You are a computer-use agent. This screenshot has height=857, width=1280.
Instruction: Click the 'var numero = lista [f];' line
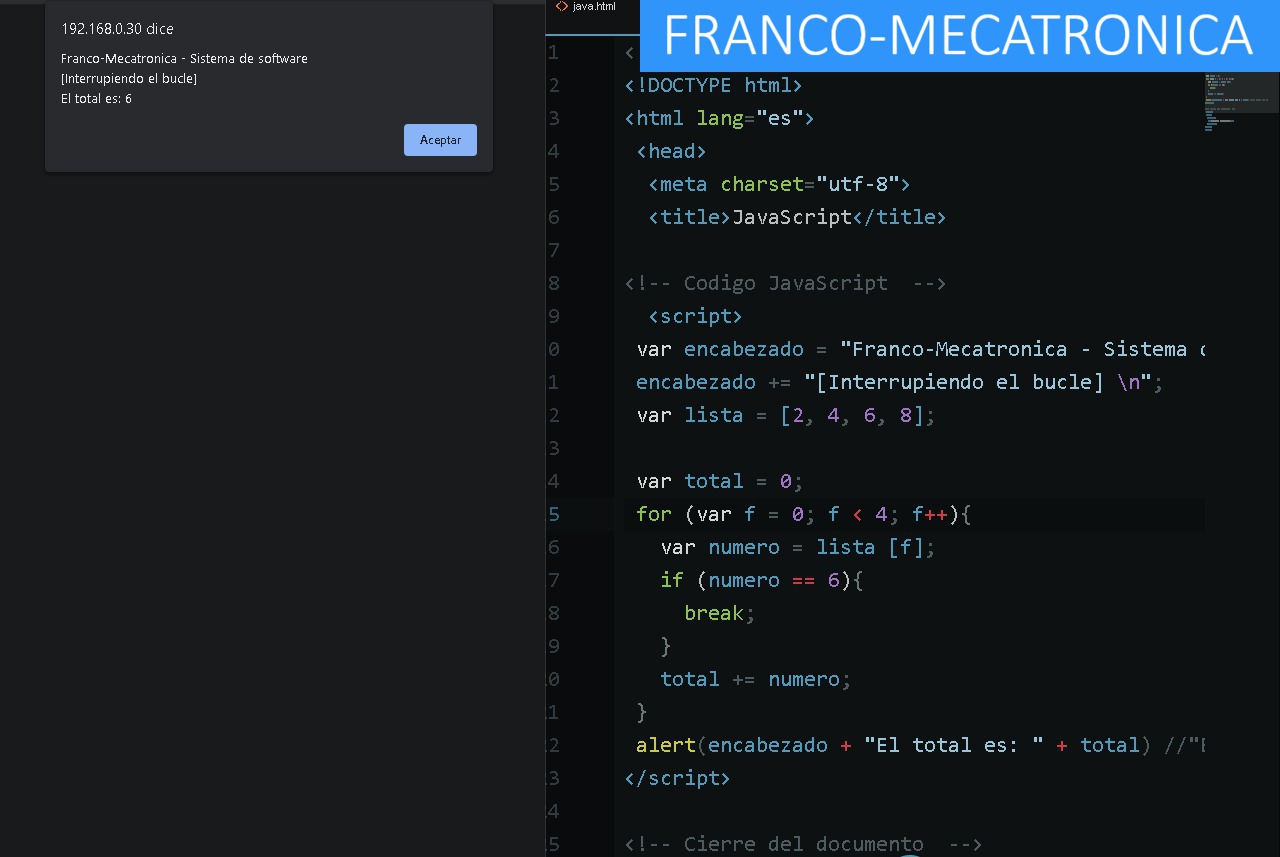coord(798,547)
